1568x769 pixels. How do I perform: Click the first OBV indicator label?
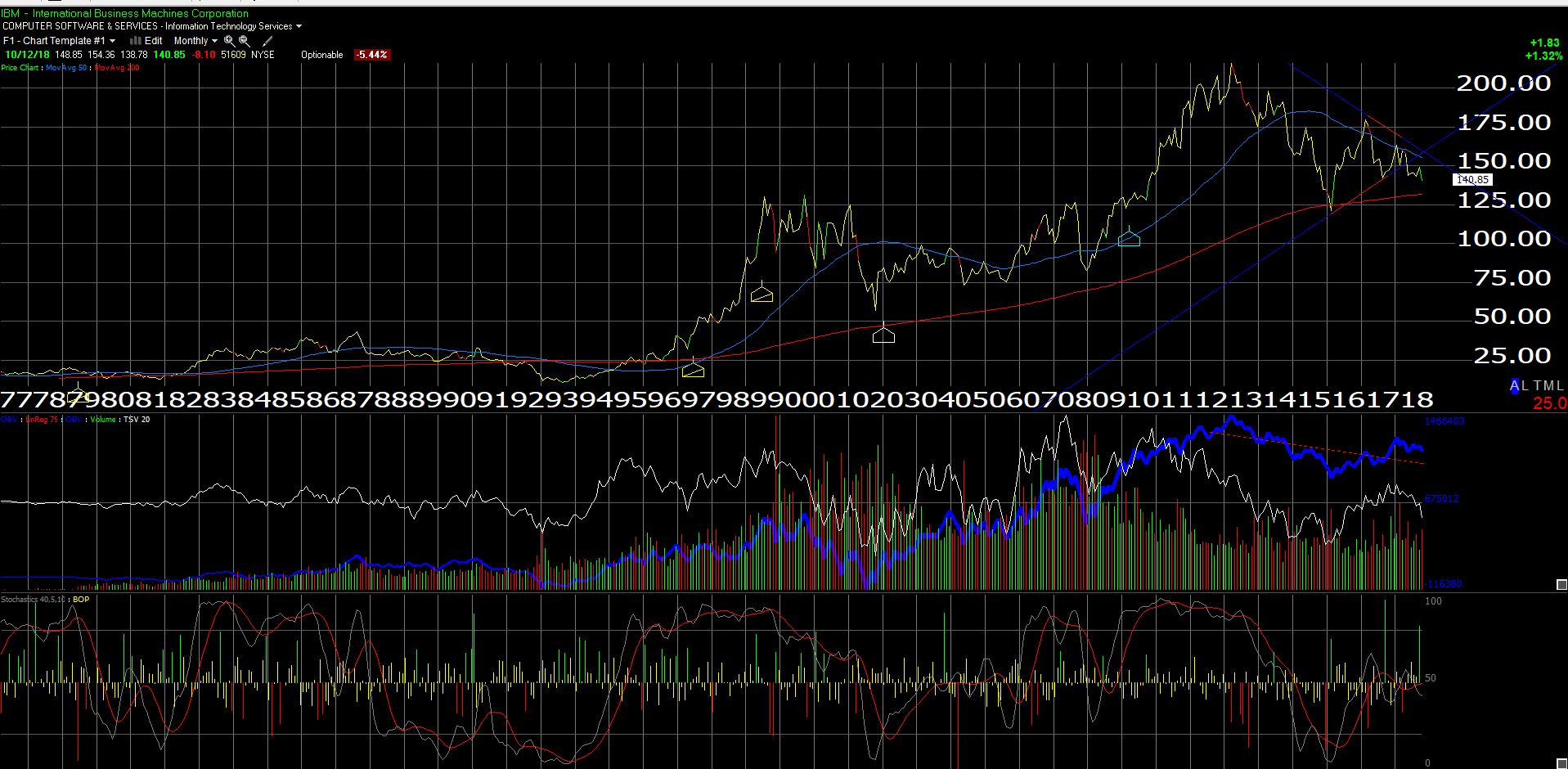(x=8, y=420)
